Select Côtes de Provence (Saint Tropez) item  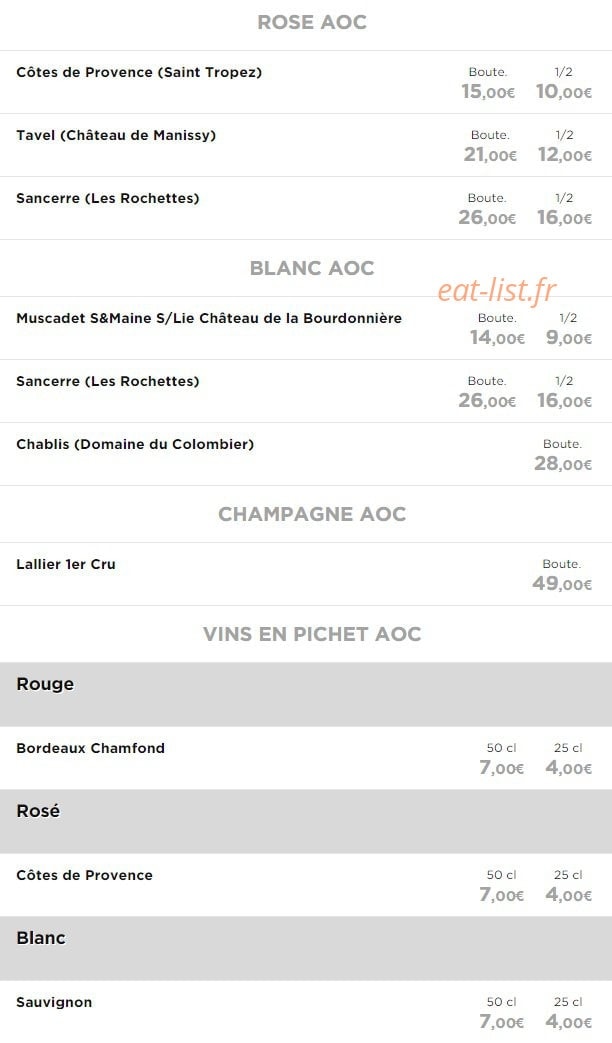pyautogui.click(x=139, y=72)
